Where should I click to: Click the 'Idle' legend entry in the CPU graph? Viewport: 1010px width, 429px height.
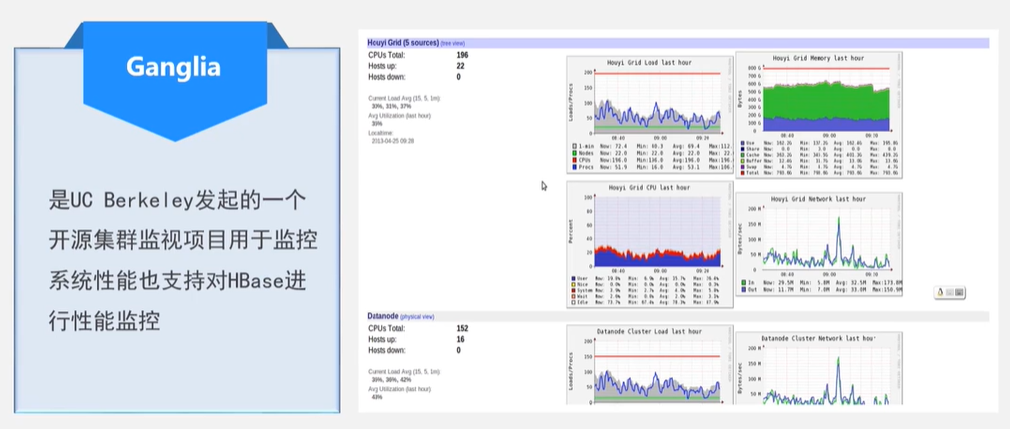[581, 301]
